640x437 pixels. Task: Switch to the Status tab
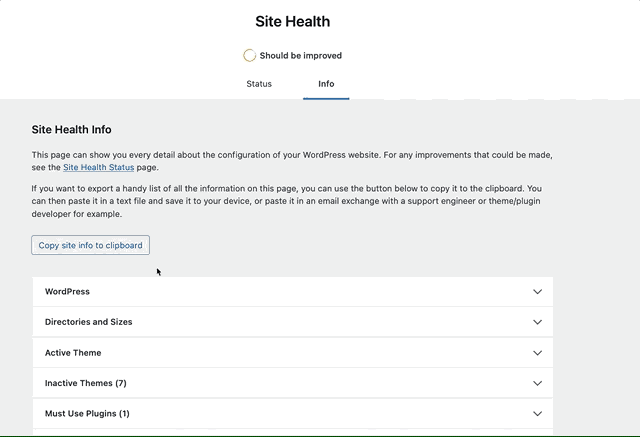coord(259,84)
